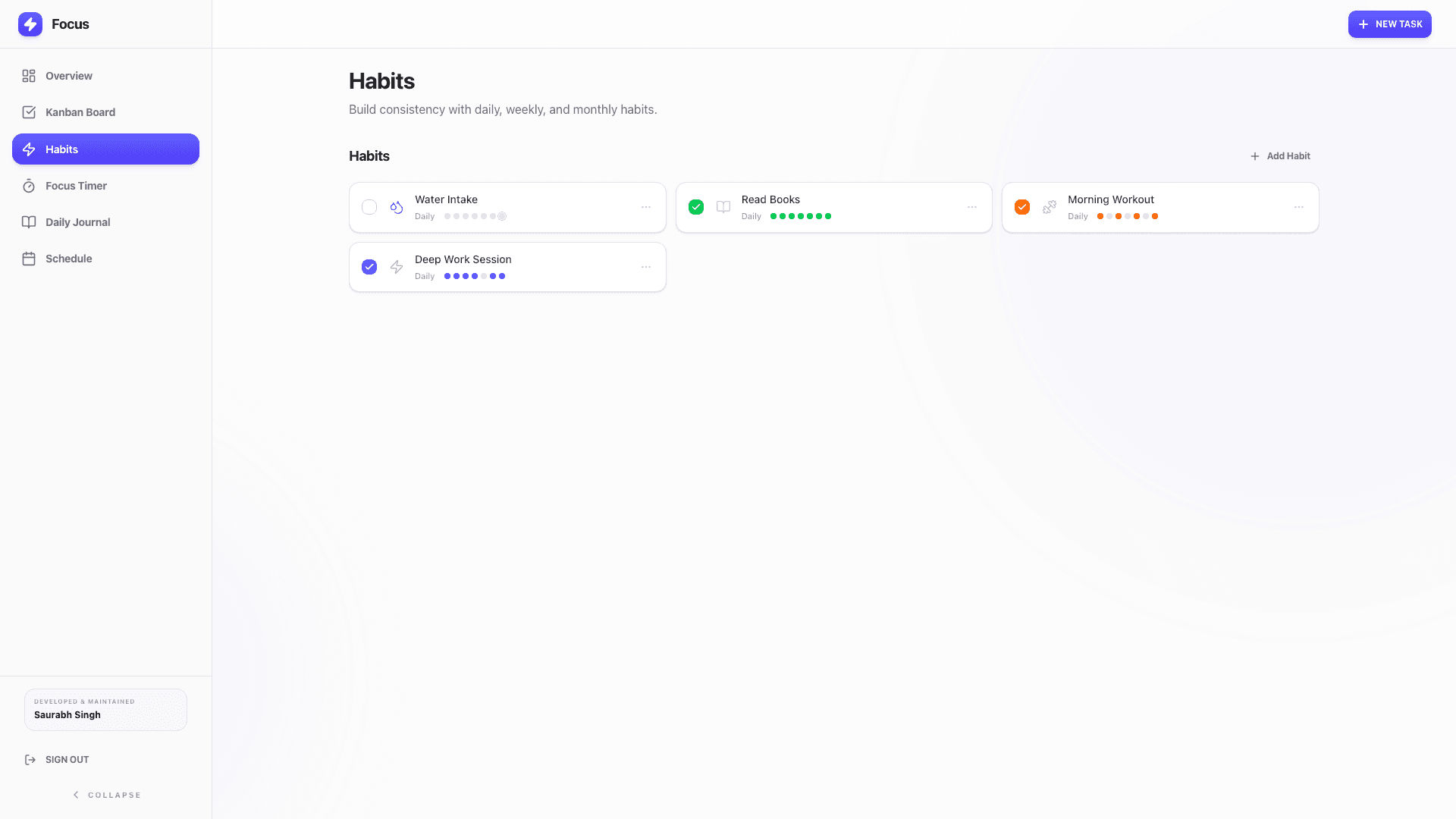Click the lightning icon on Deep Work Session
This screenshot has height=819, width=1456.
[x=397, y=267]
